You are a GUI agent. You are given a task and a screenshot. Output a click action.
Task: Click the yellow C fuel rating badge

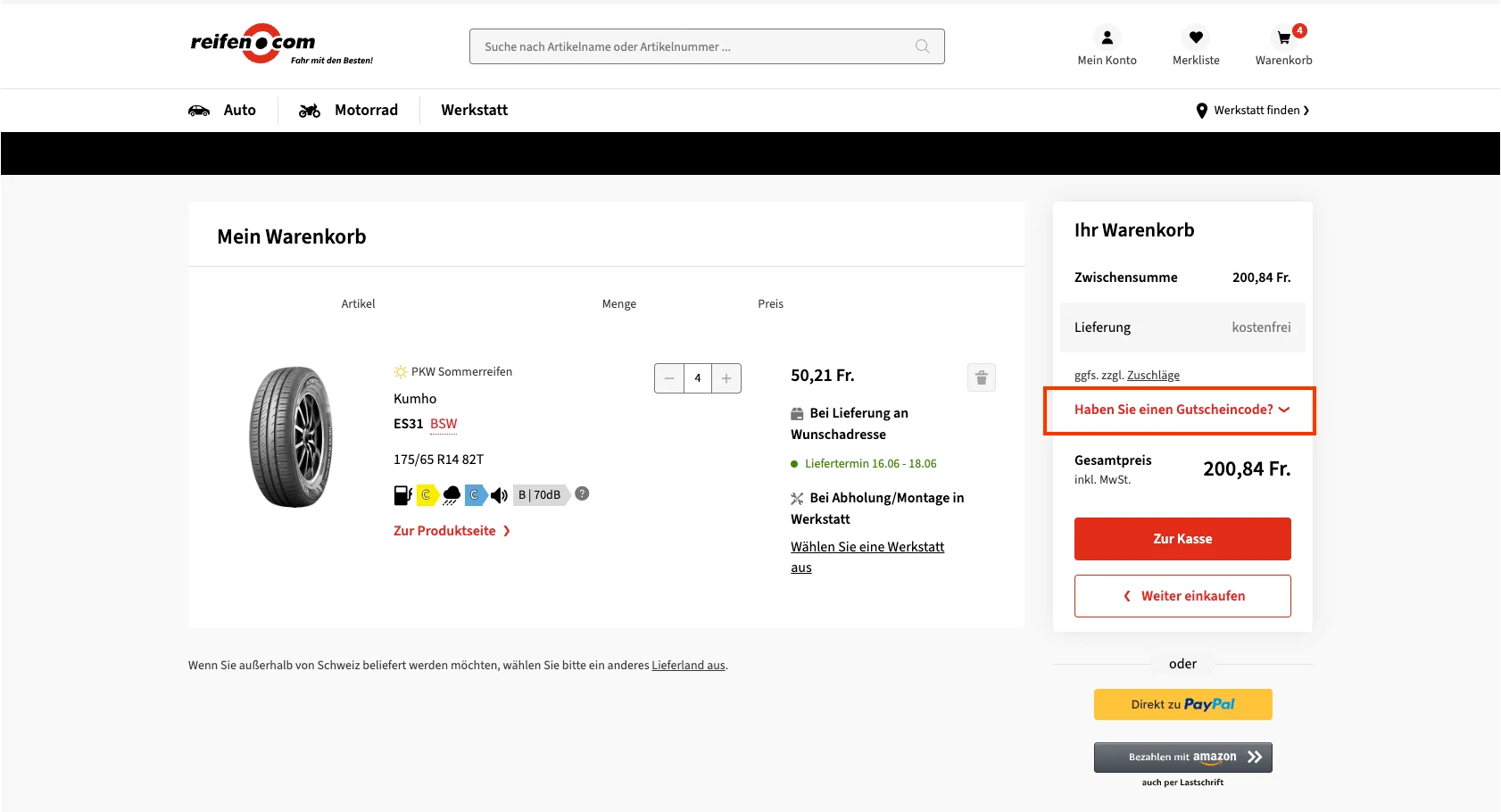(427, 495)
